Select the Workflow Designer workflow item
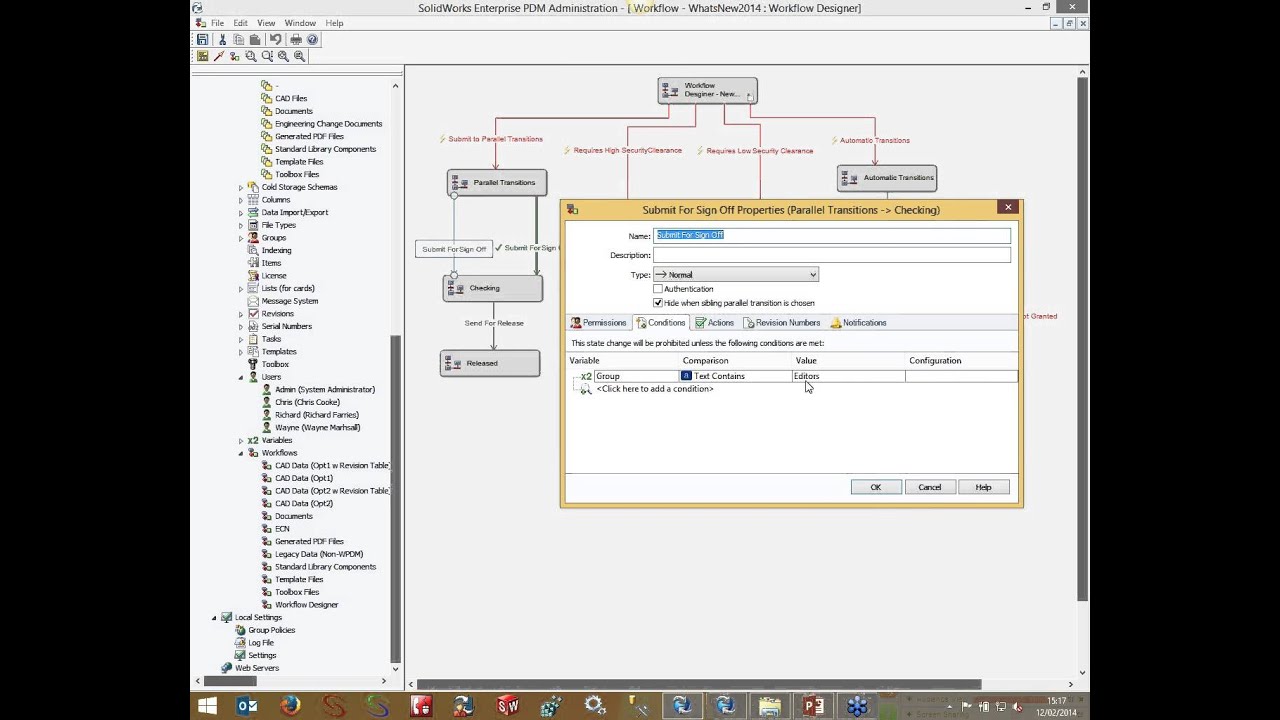This screenshot has width=1280, height=720. [x=306, y=605]
